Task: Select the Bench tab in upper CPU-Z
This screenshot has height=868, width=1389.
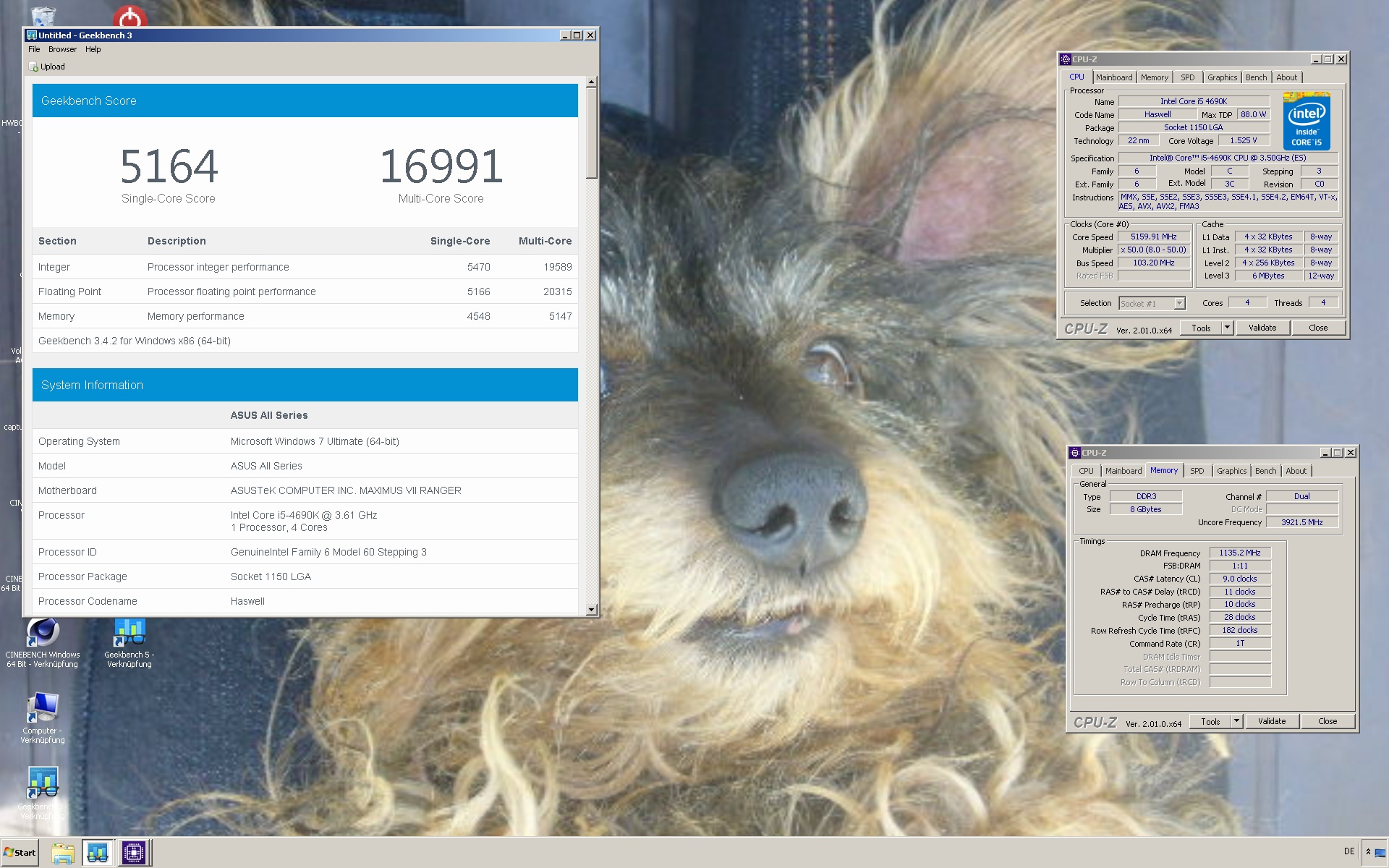Action: 1257,77
